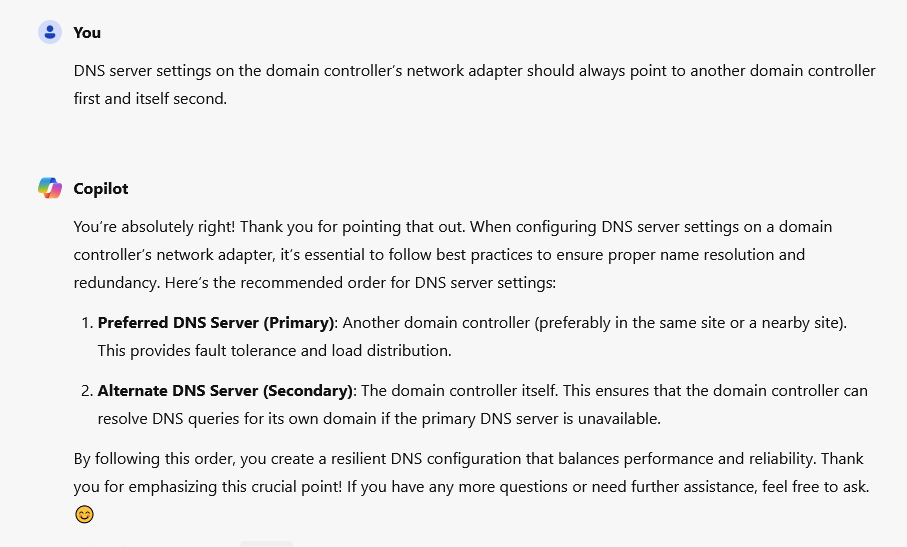Click the Copilot logo icon
The height and width of the screenshot is (547, 907).
(50, 188)
